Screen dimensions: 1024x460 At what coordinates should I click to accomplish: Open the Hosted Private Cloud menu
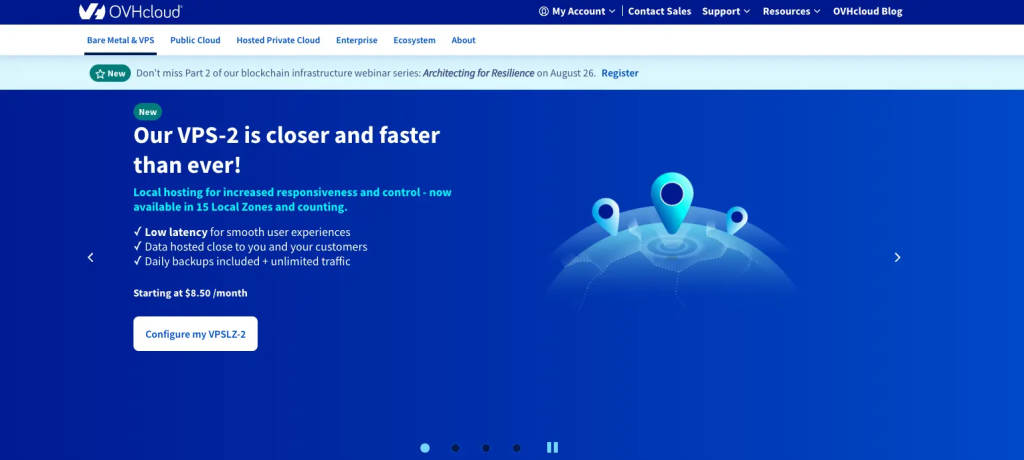278,40
